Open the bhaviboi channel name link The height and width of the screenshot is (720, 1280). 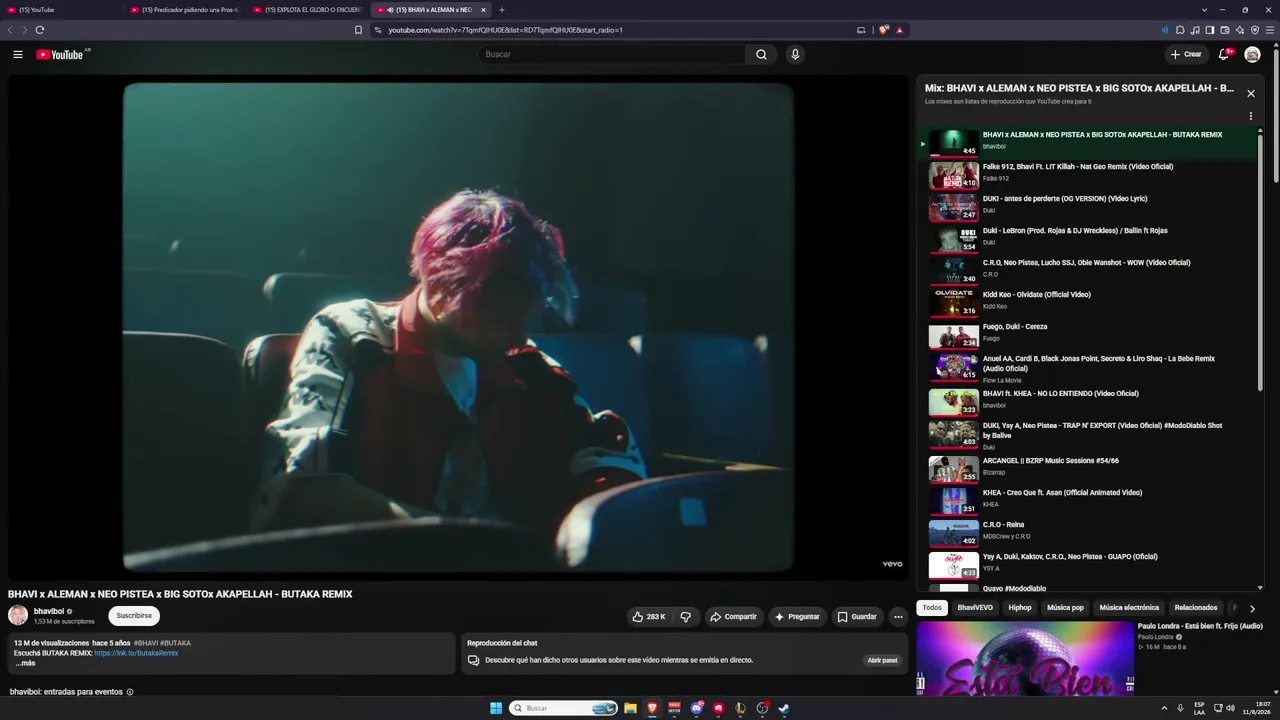click(x=49, y=611)
